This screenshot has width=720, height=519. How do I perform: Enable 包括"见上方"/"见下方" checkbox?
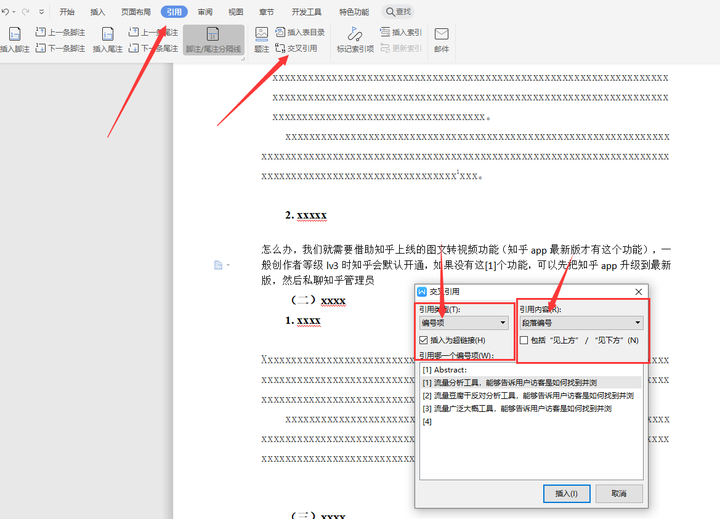(x=524, y=340)
